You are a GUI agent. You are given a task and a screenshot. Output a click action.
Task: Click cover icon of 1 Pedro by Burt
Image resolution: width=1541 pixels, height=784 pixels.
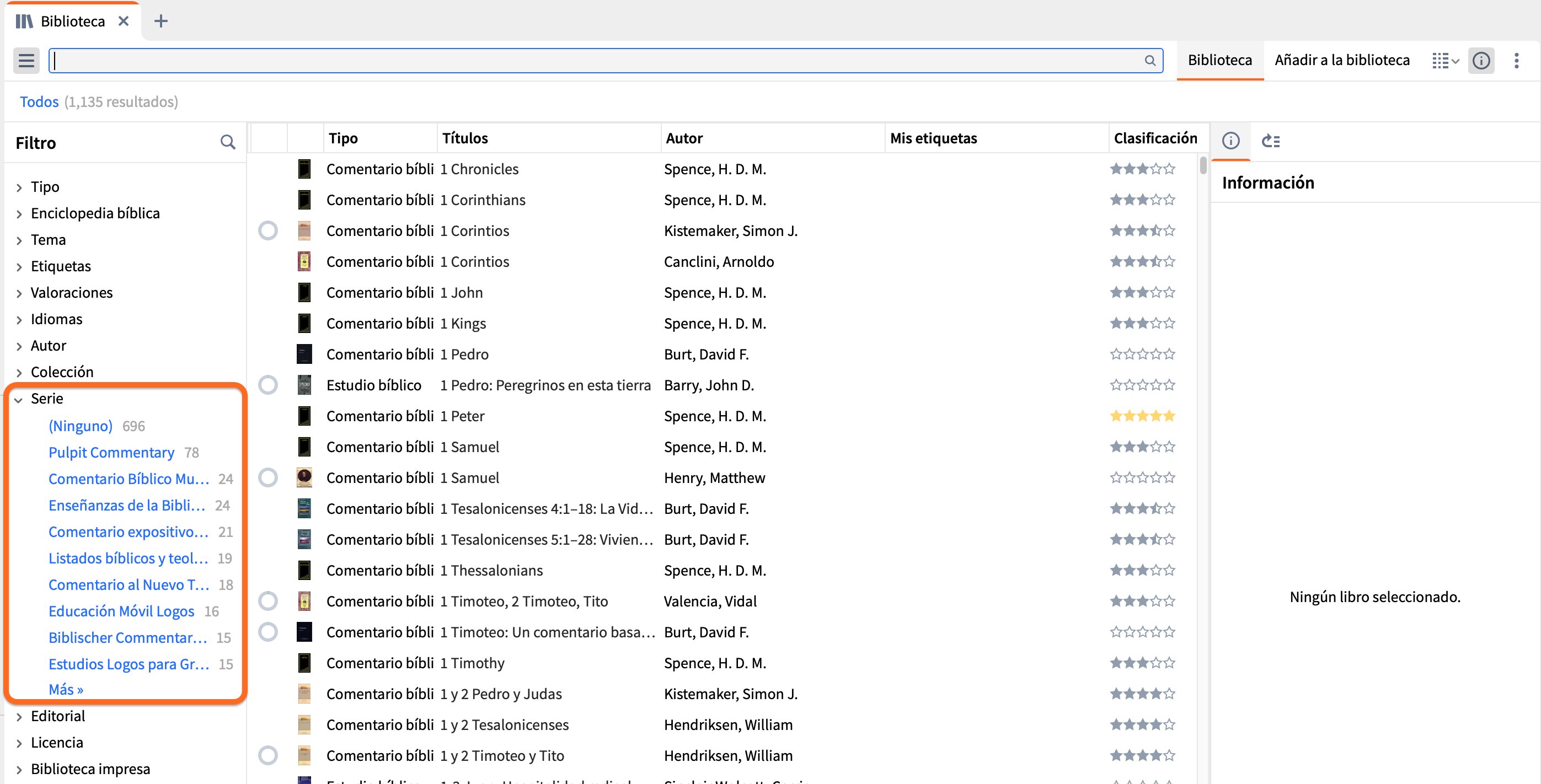click(x=304, y=354)
